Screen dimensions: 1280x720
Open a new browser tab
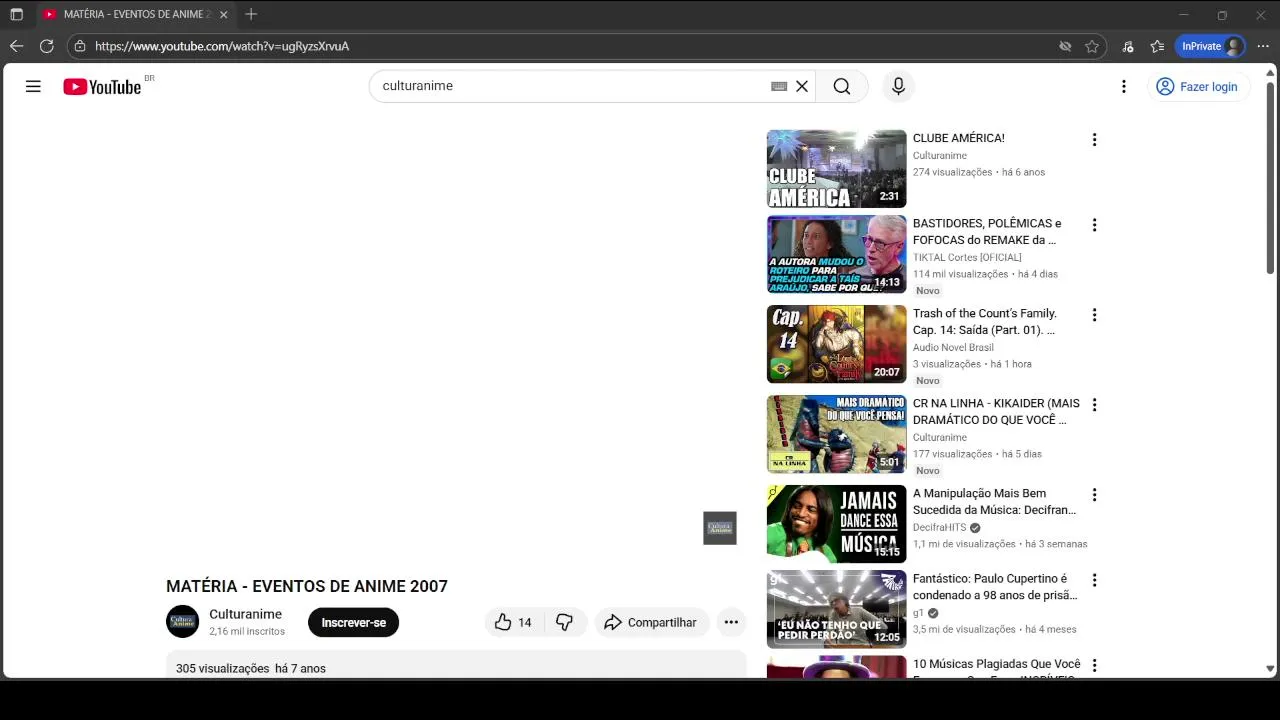pos(251,14)
